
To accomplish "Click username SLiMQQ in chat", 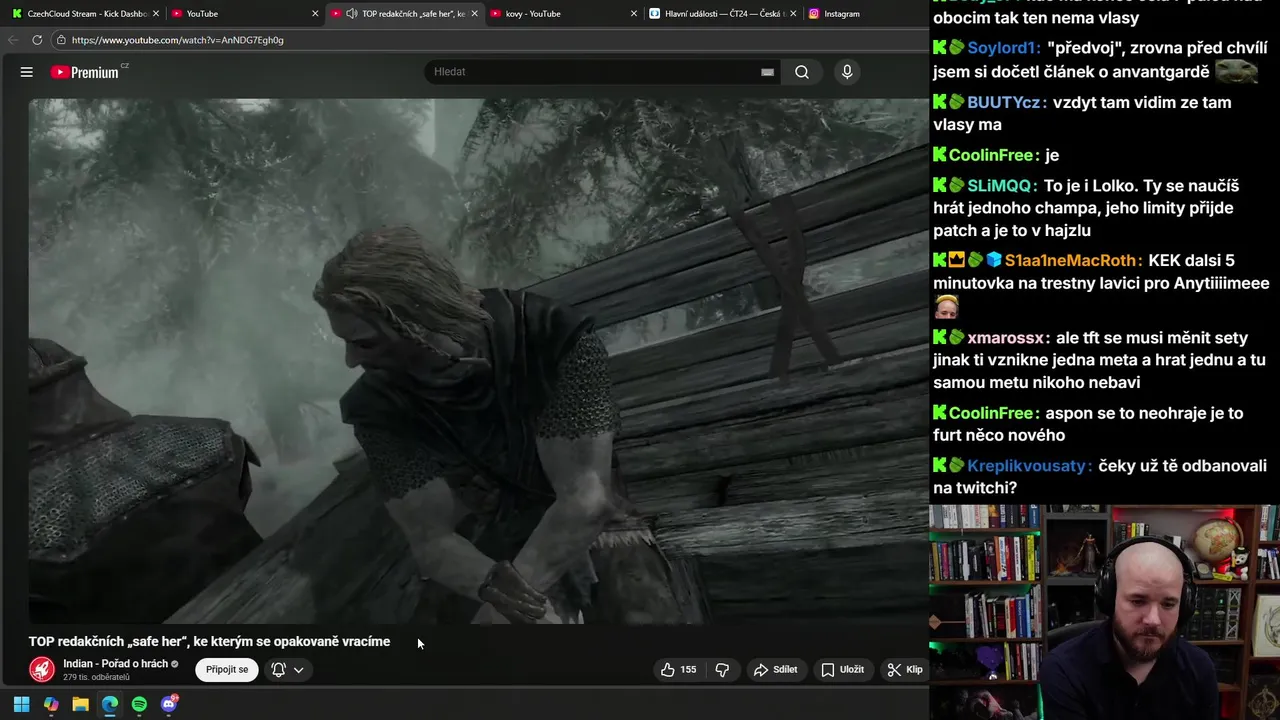I will pyautogui.click(x=999, y=186).
